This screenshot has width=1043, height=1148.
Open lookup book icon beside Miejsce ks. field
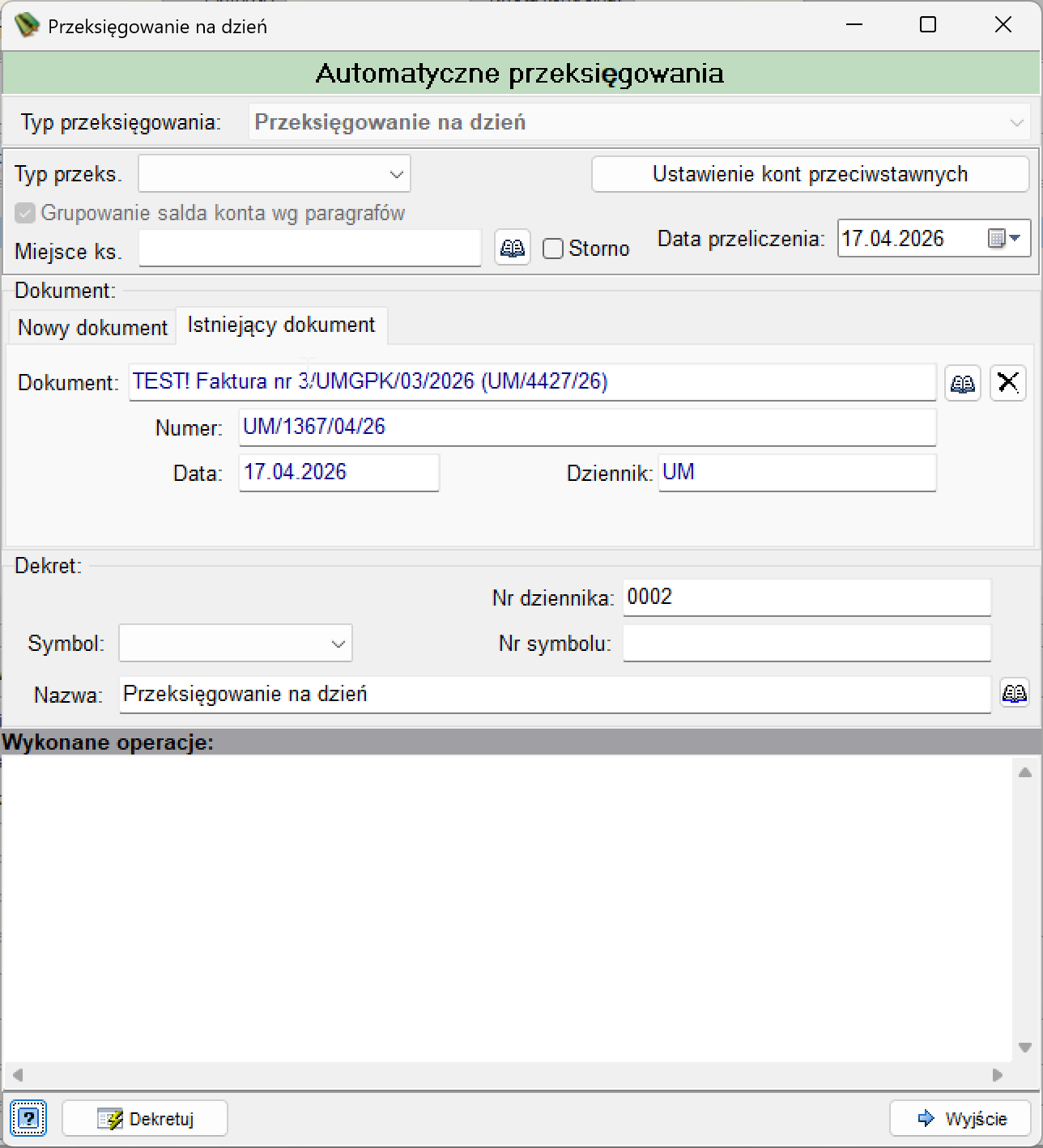pos(513,248)
